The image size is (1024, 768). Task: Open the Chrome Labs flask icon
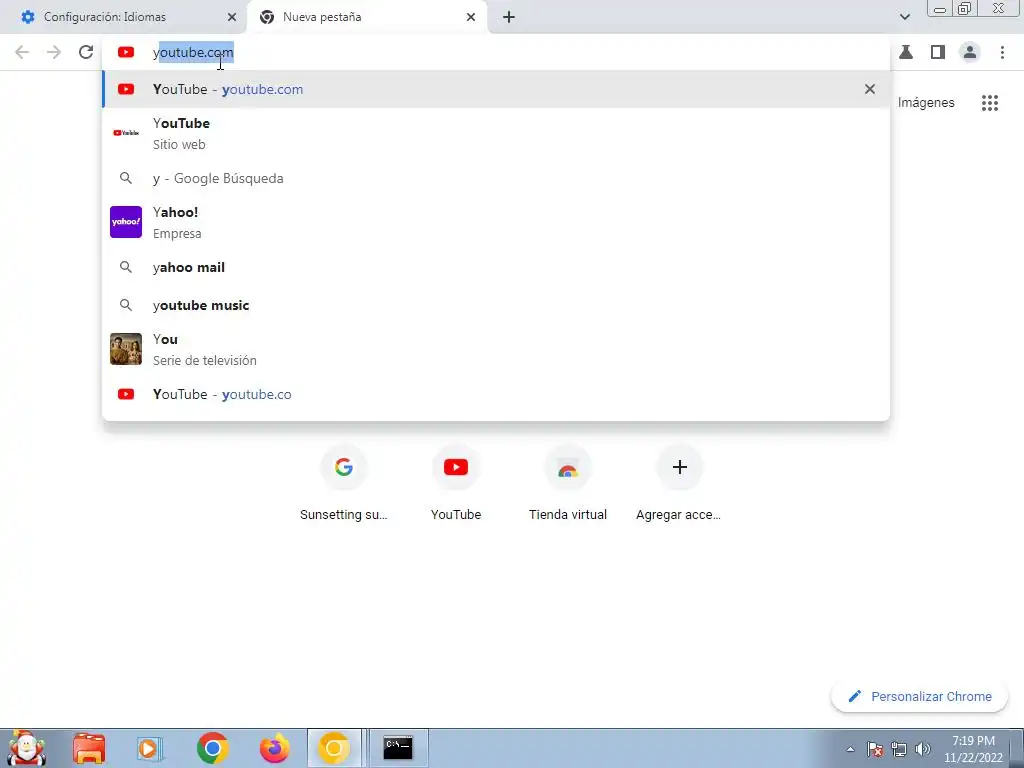pos(906,52)
